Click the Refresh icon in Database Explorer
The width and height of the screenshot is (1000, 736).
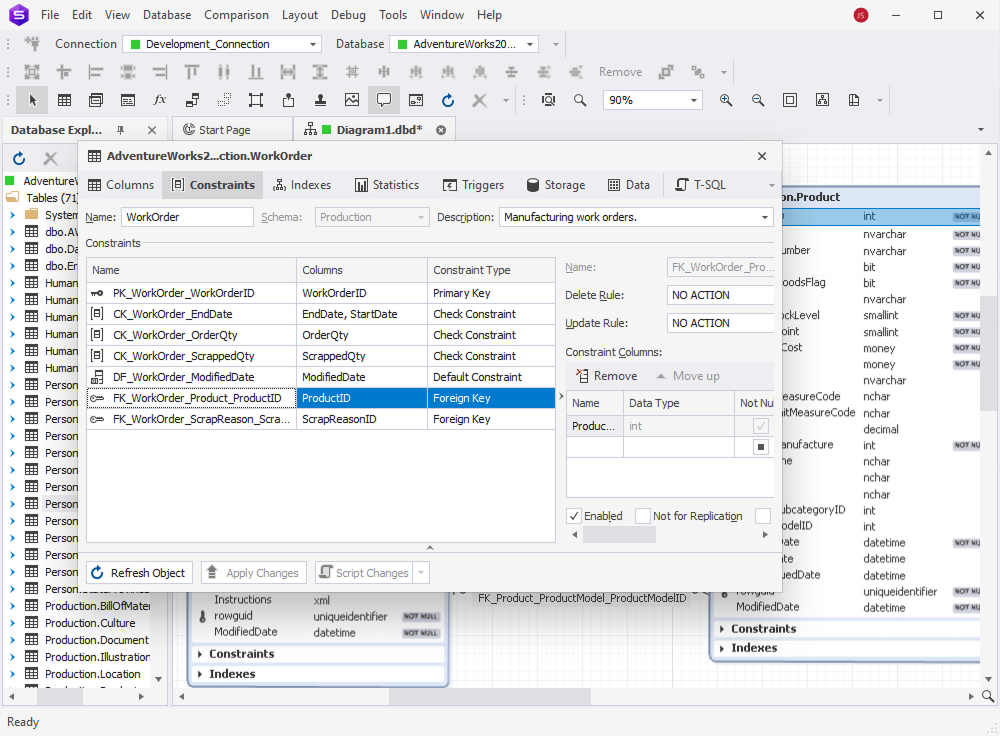[18, 157]
